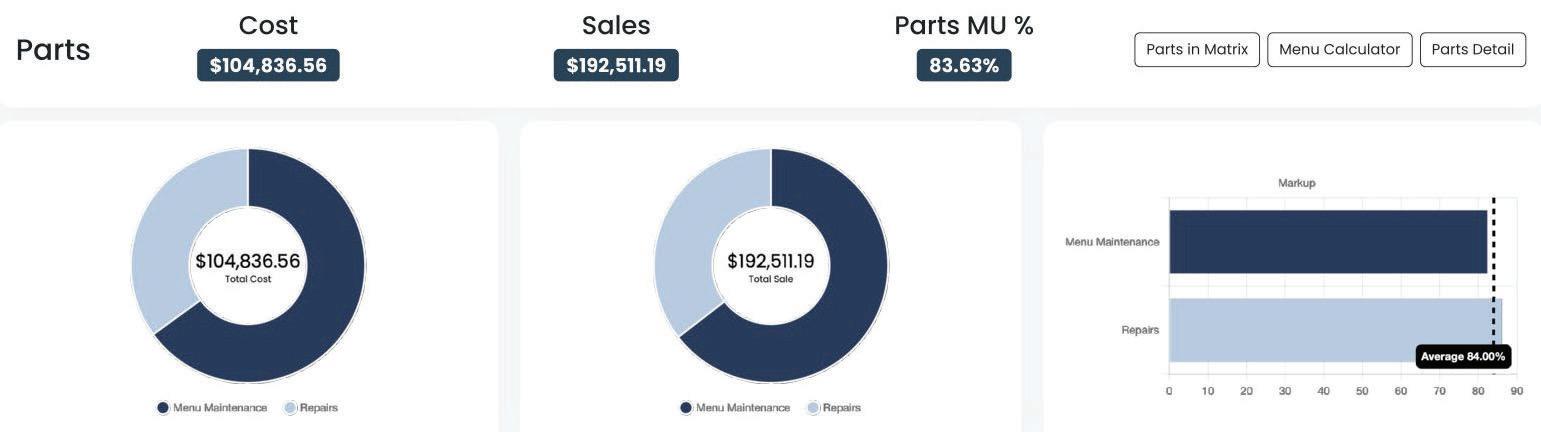Click the Menu Maintenance bar in Markup chart
This screenshot has height=432, width=1541.
1327,242
